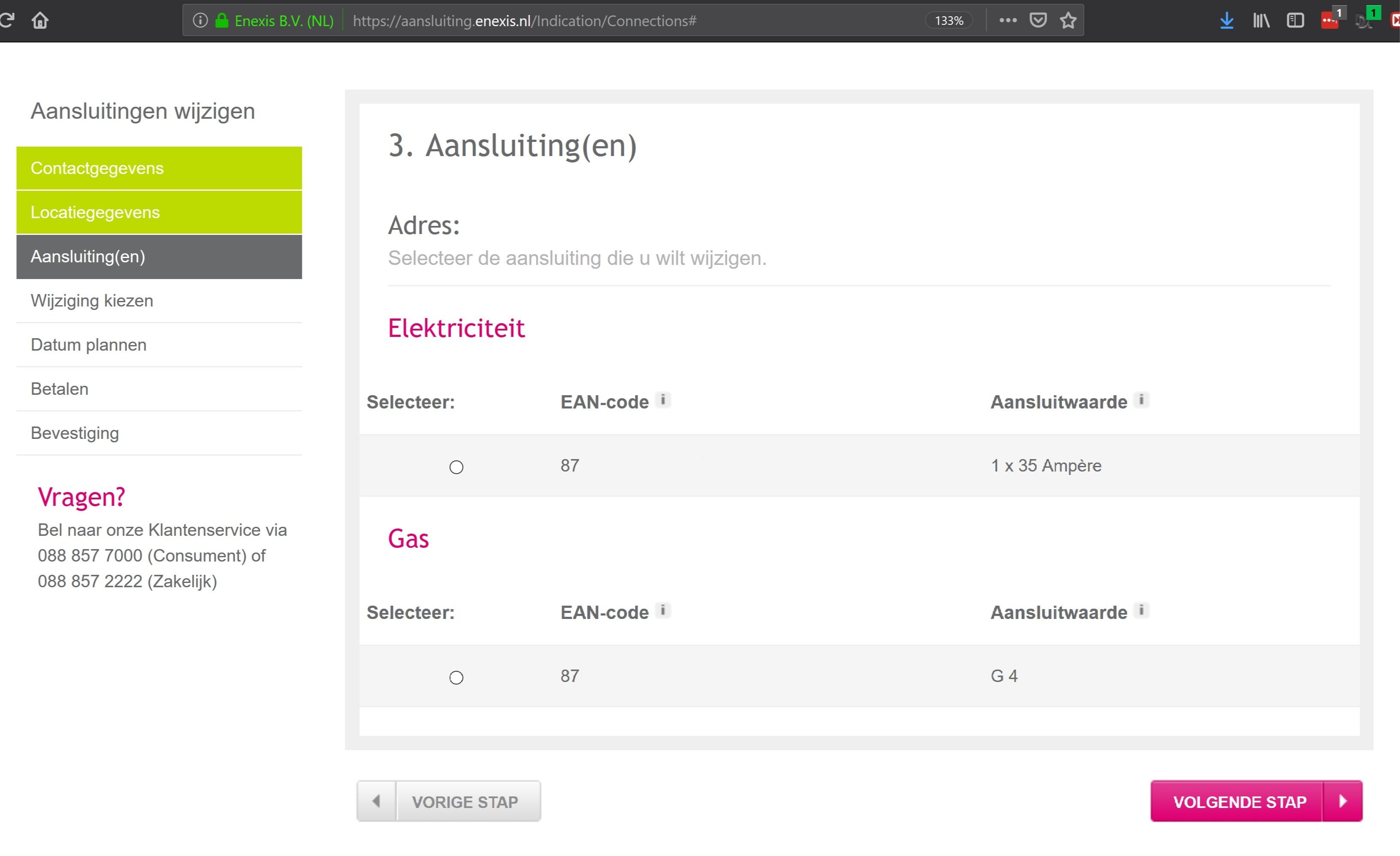Screen dimensions: 1400x856
Task: Bookmark this page with star icon
Action: pyautogui.click(x=1068, y=21)
